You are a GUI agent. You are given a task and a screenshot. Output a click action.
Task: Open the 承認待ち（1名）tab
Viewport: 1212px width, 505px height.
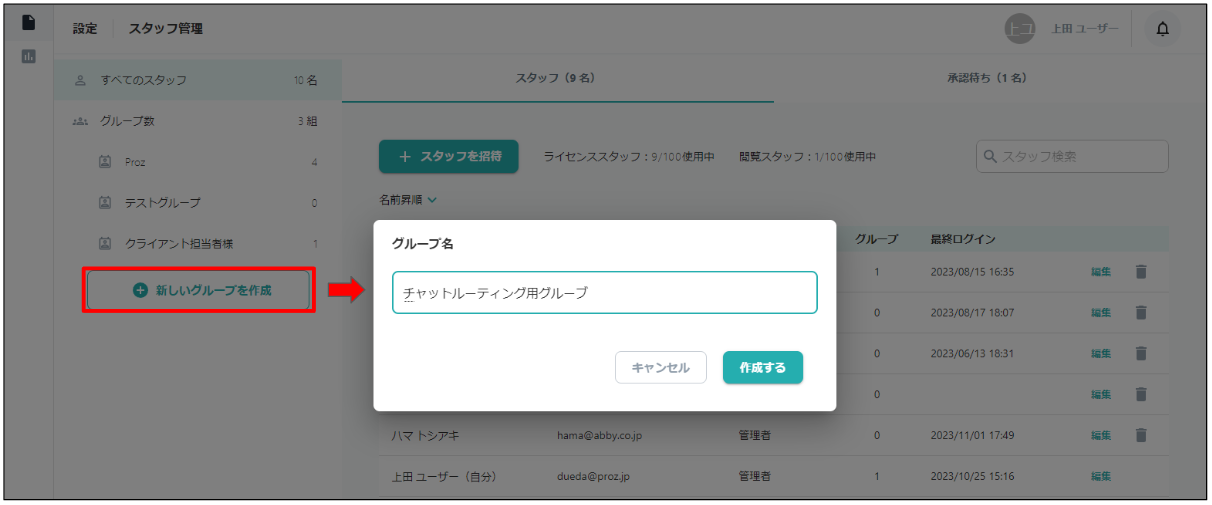click(x=987, y=78)
